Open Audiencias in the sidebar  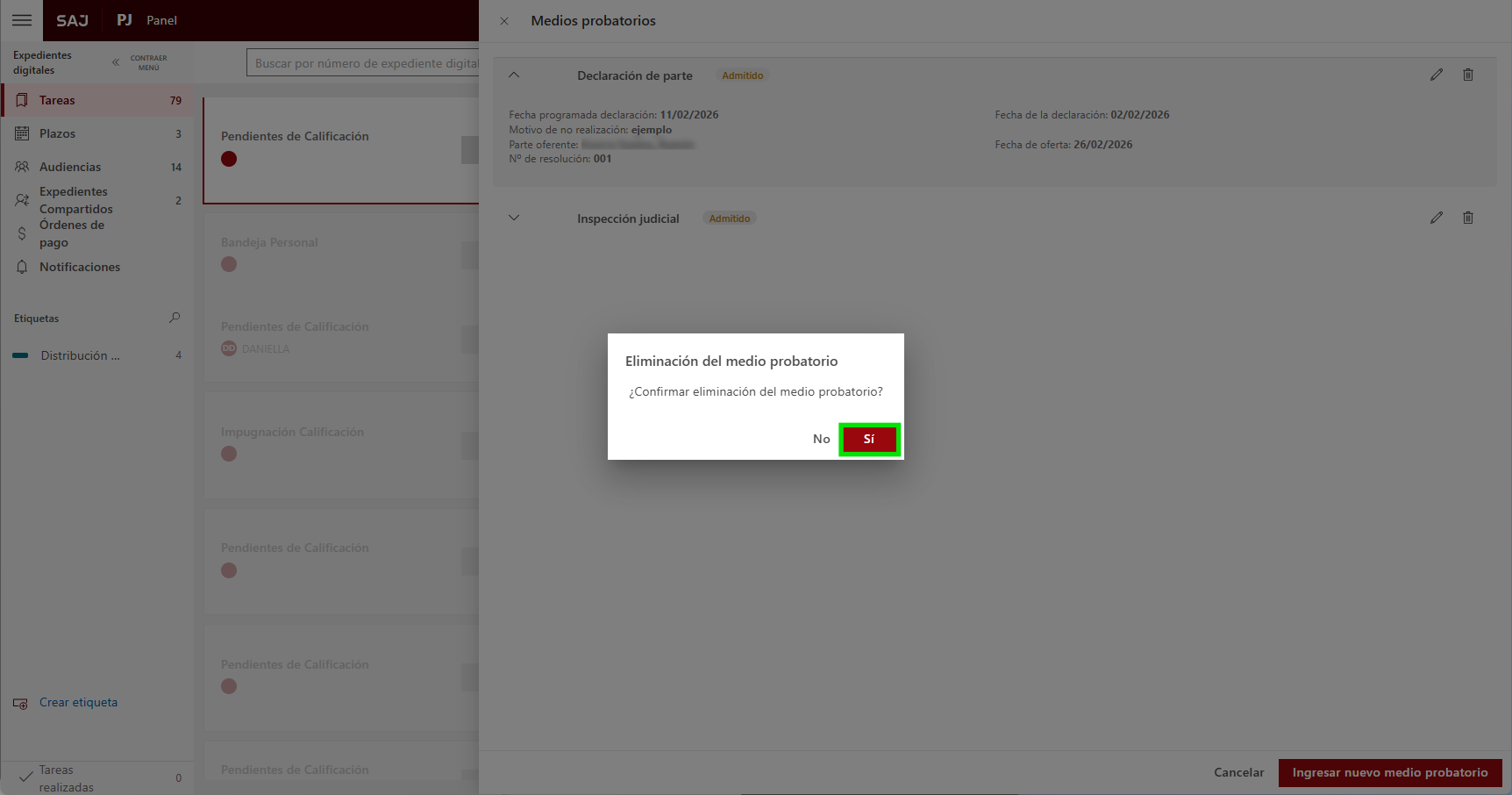pos(70,168)
